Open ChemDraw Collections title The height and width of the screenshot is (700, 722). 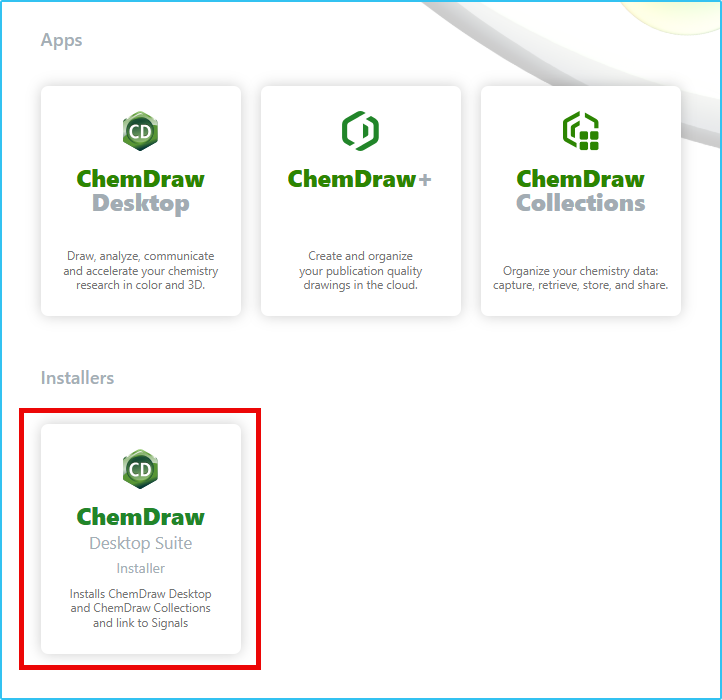pyautogui.click(x=580, y=191)
